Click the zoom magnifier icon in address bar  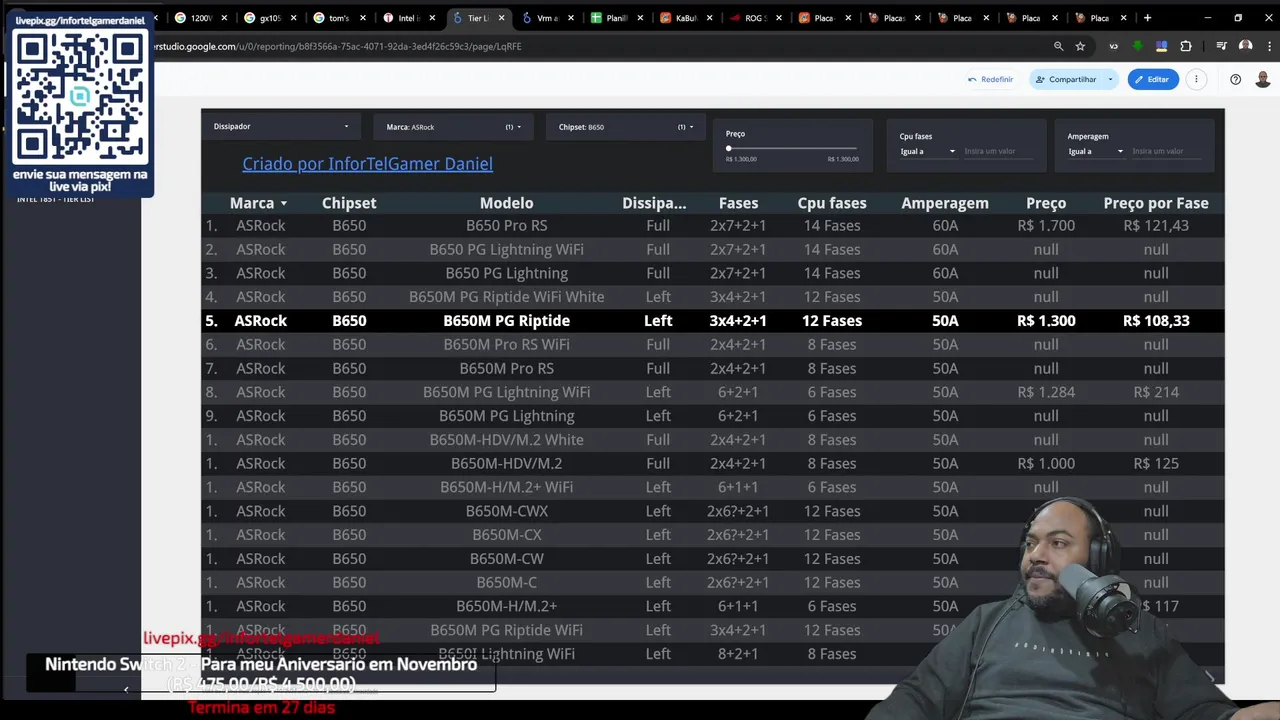pos(1058,46)
